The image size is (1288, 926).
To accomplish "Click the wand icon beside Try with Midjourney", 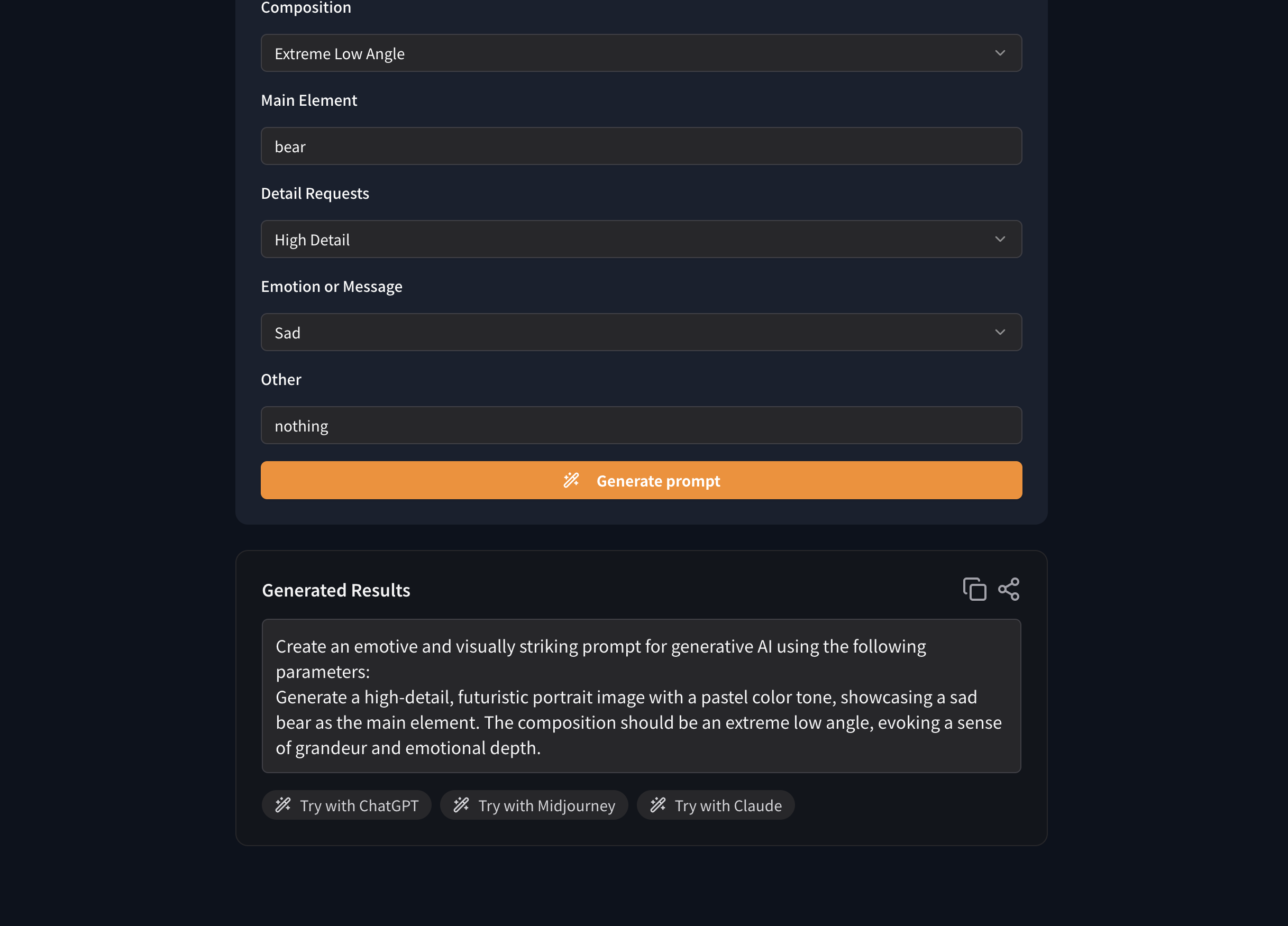I will 461,805.
